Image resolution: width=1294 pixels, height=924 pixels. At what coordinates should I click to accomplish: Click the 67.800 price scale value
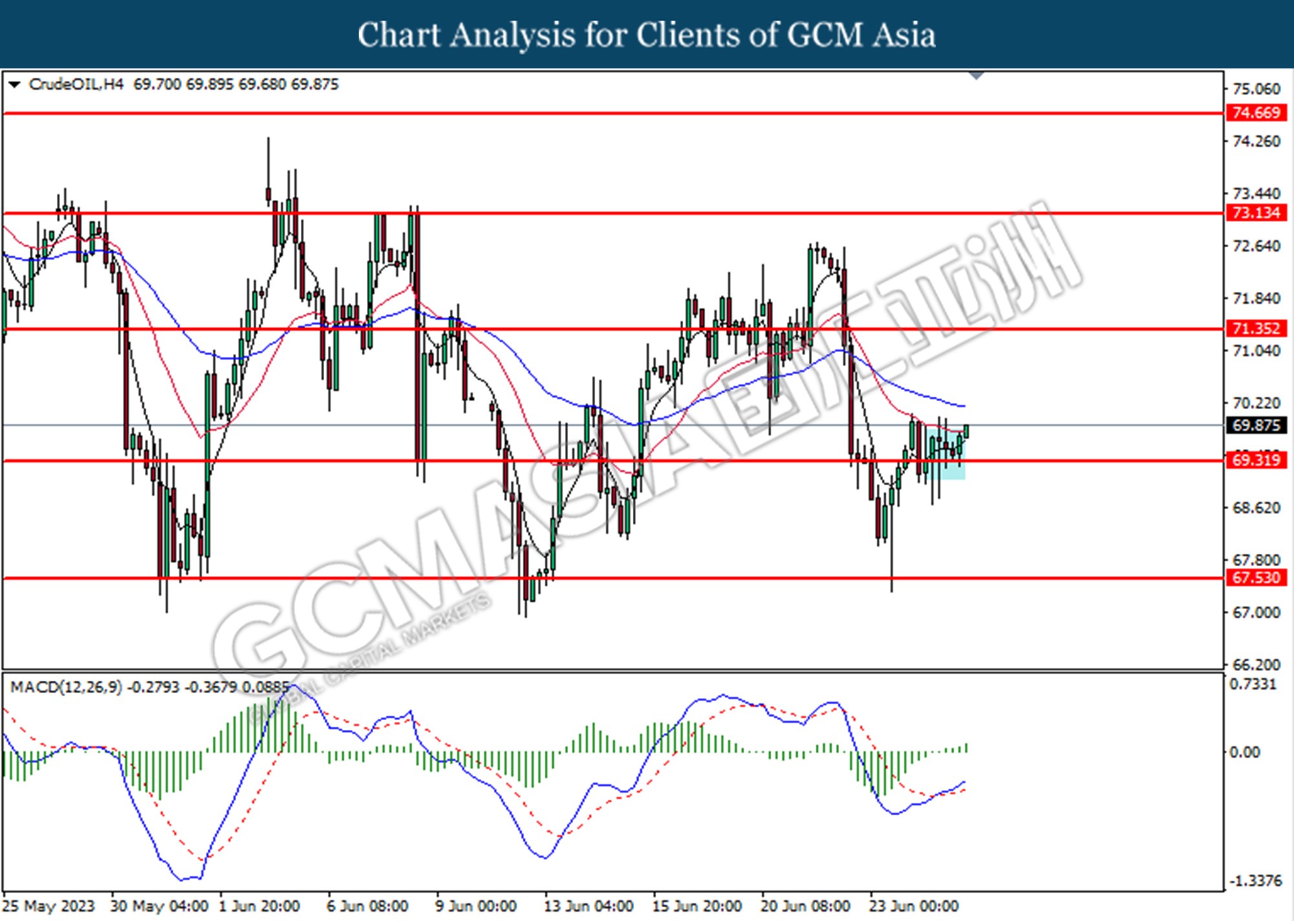tap(1256, 560)
